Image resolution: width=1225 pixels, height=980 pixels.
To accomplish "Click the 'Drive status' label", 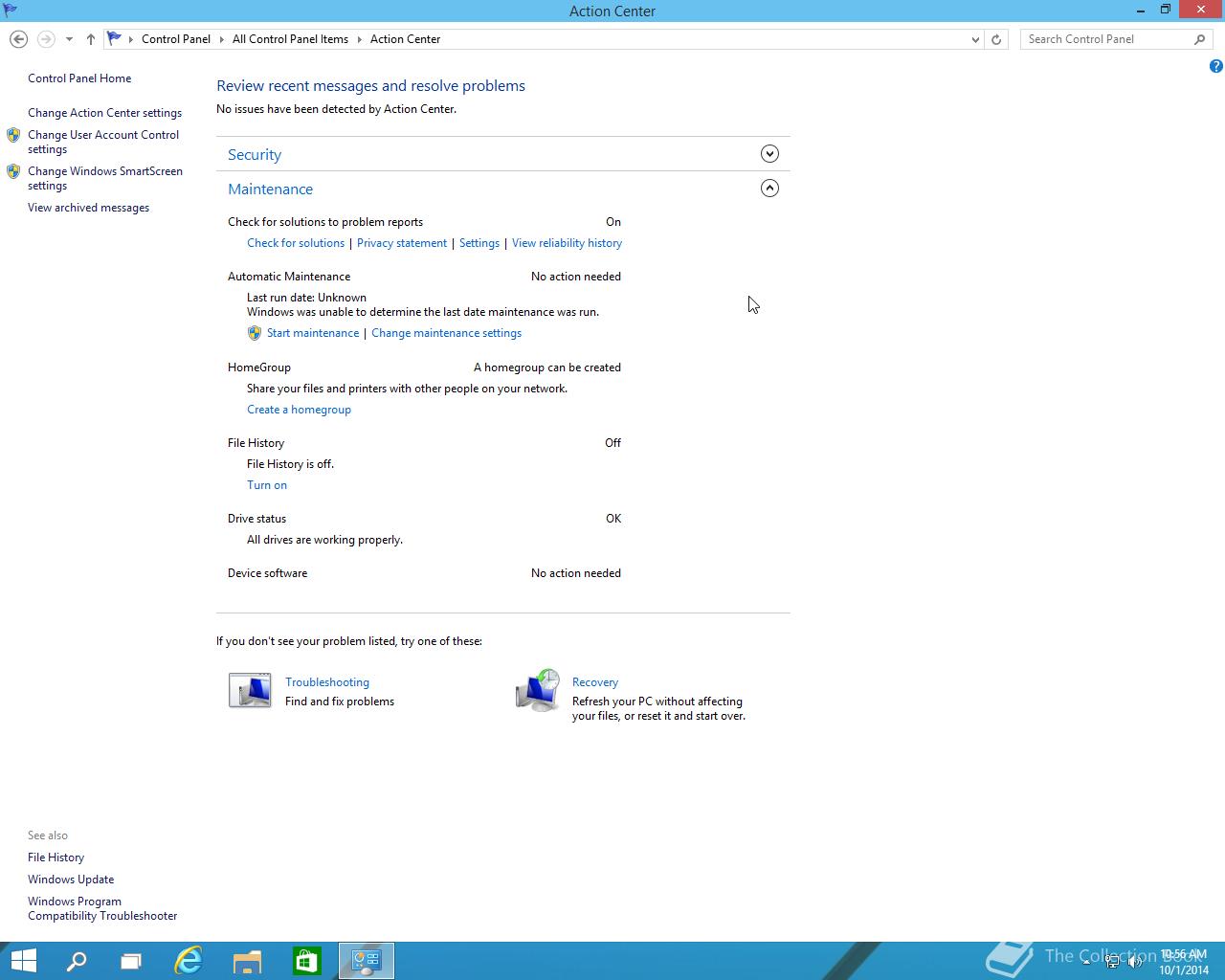I will pyautogui.click(x=256, y=519).
